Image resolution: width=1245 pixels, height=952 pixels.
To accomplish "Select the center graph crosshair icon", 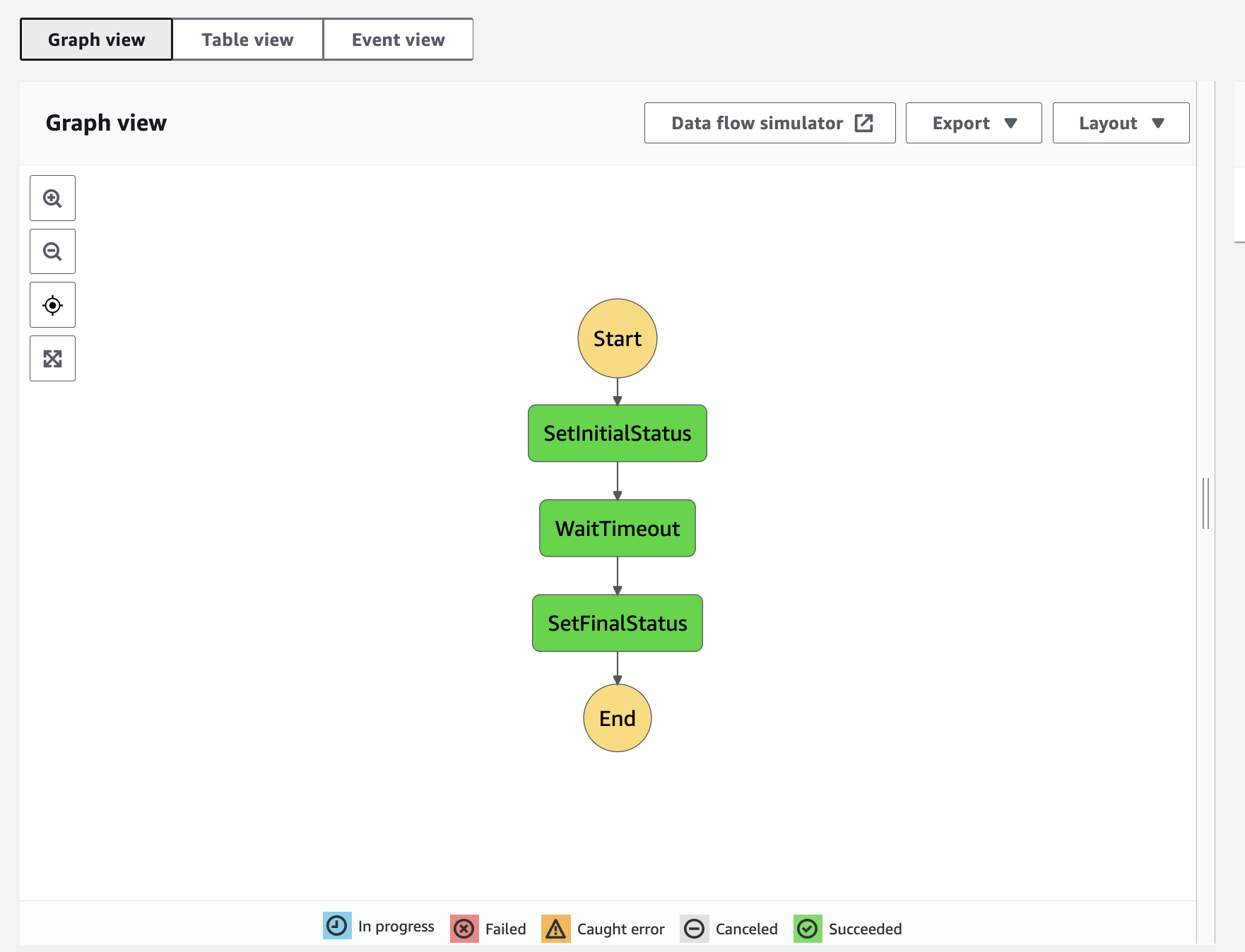I will coord(52,304).
